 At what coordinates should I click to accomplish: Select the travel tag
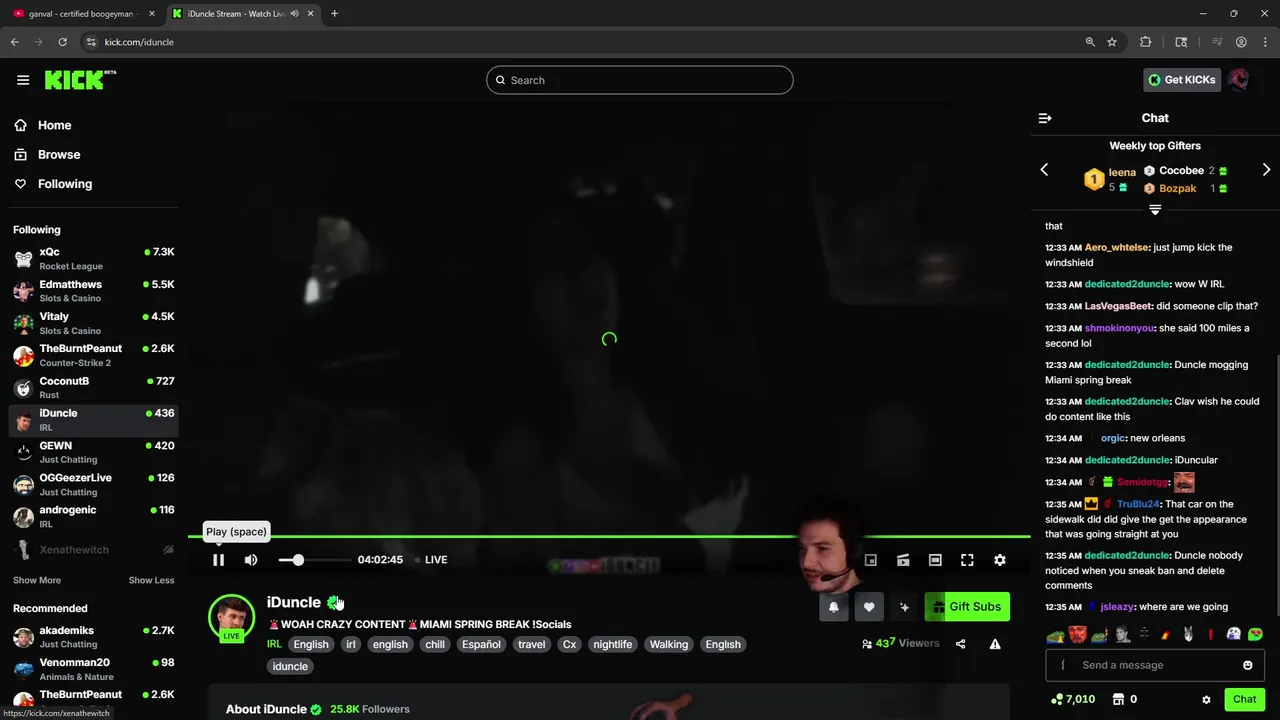coord(531,644)
